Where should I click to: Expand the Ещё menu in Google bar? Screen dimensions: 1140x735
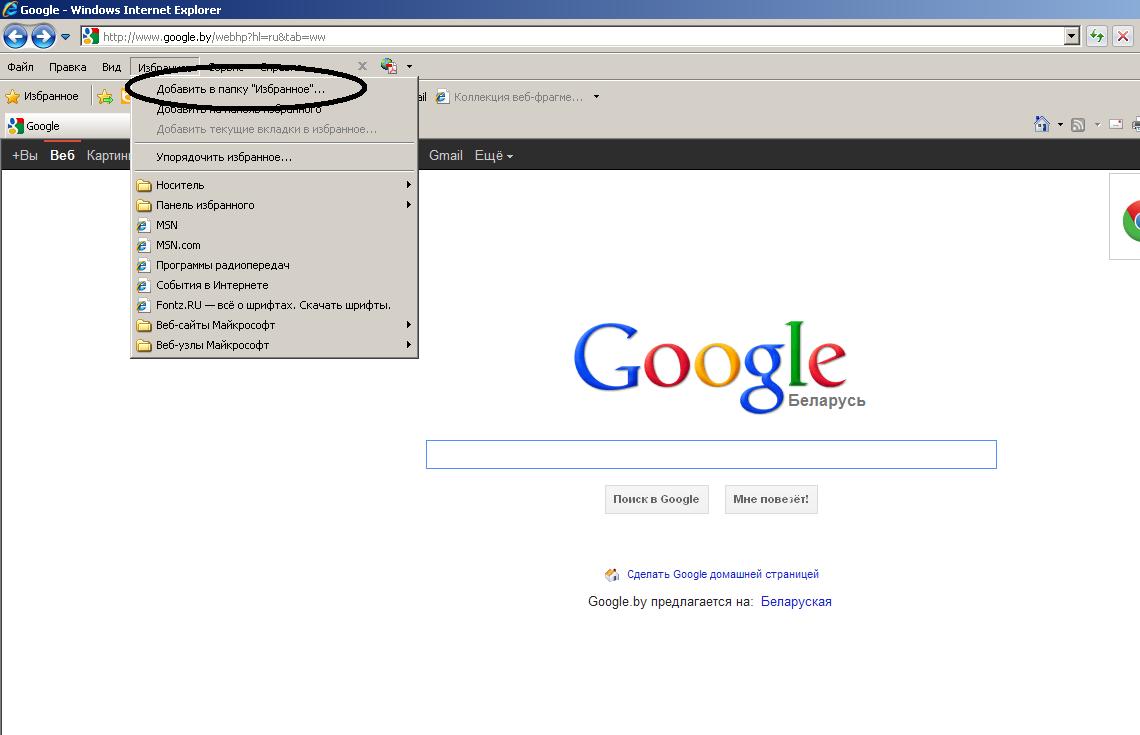(x=494, y=156)
